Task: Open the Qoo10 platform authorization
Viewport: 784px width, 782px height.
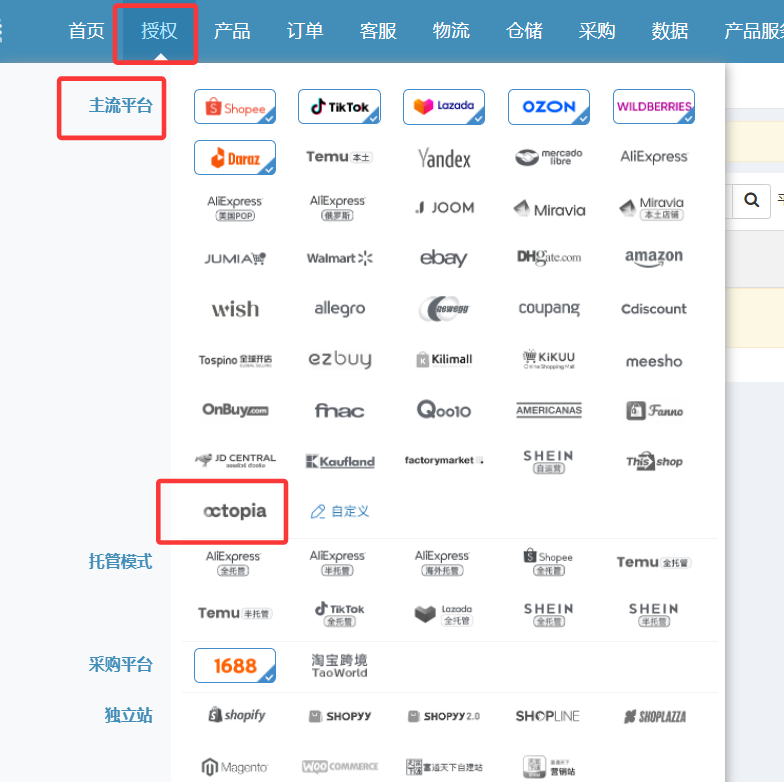Action: pos(444,410)
